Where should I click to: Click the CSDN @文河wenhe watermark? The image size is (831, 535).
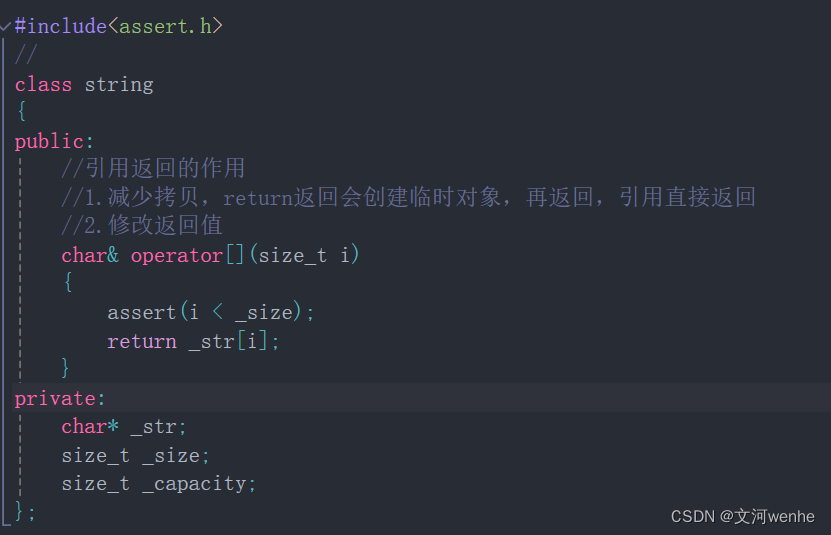pos(742,516)
